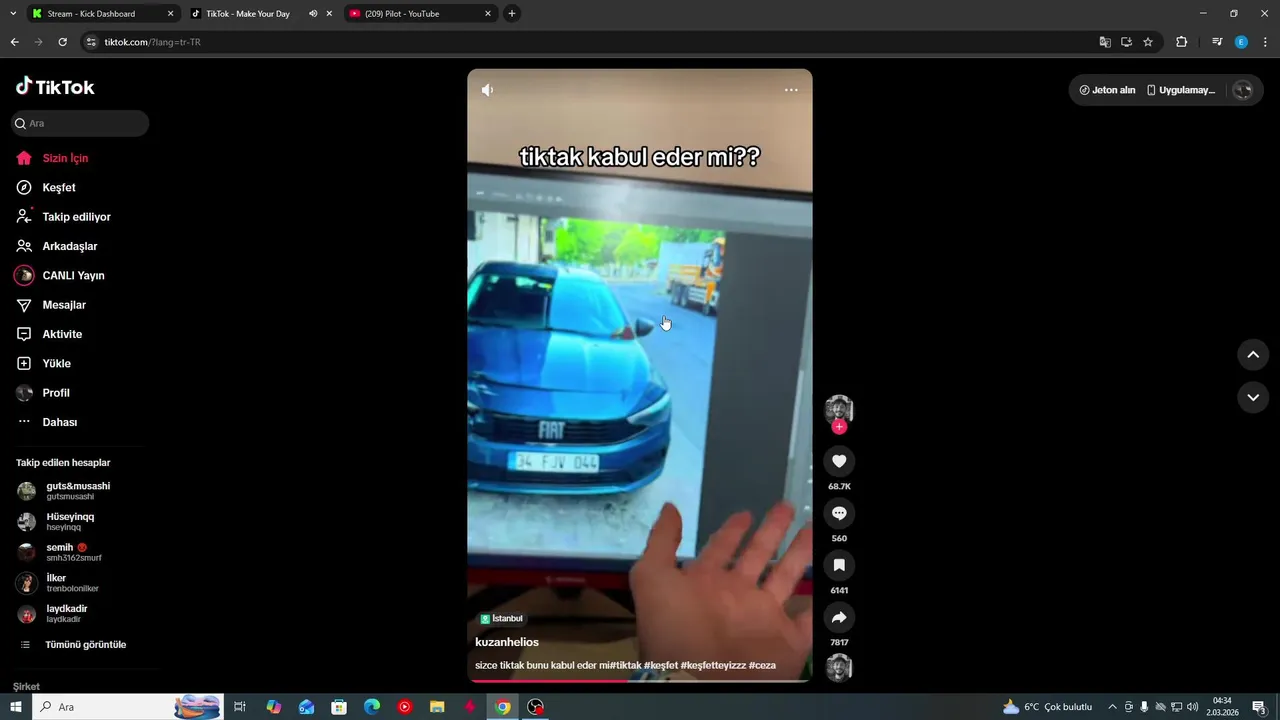Click the translate page icon
This screenshot has width=1280, height=720.
click(x=1104, y=42)
